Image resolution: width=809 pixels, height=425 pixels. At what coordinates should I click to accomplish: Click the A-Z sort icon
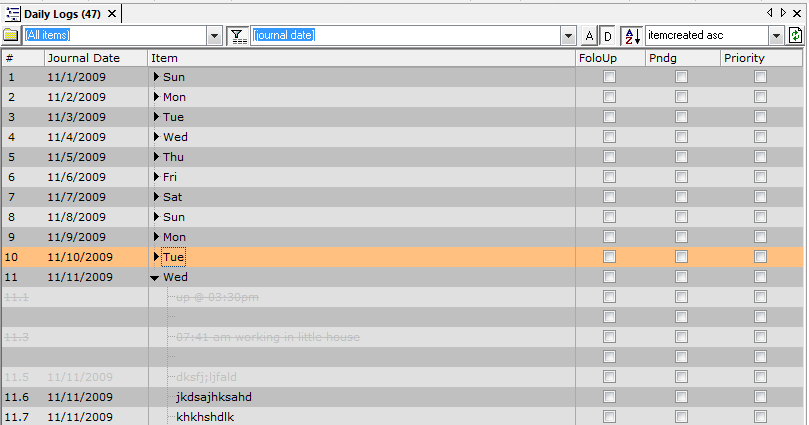631,36
